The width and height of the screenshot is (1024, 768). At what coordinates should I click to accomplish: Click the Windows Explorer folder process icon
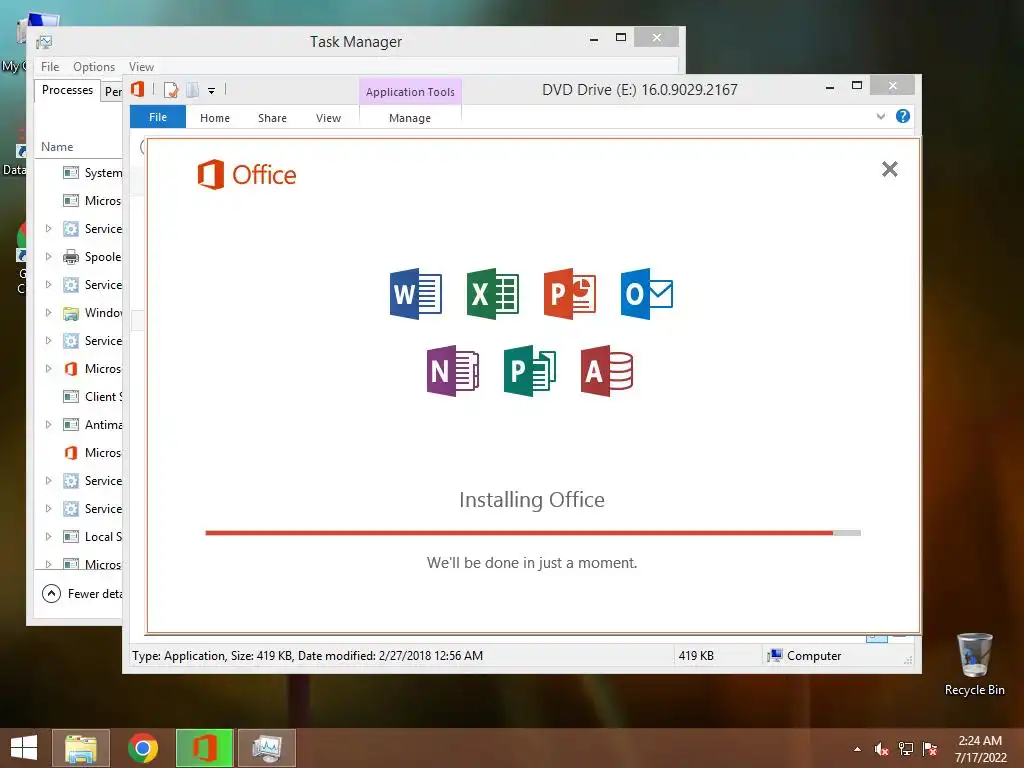[71, 313]
